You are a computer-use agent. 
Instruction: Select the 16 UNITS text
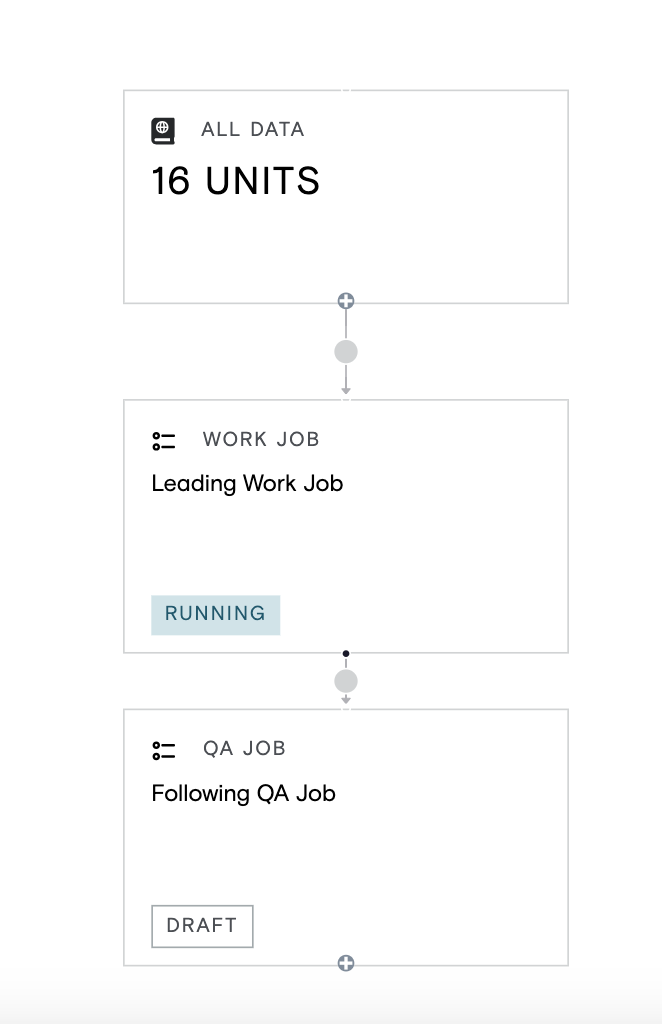236,181
